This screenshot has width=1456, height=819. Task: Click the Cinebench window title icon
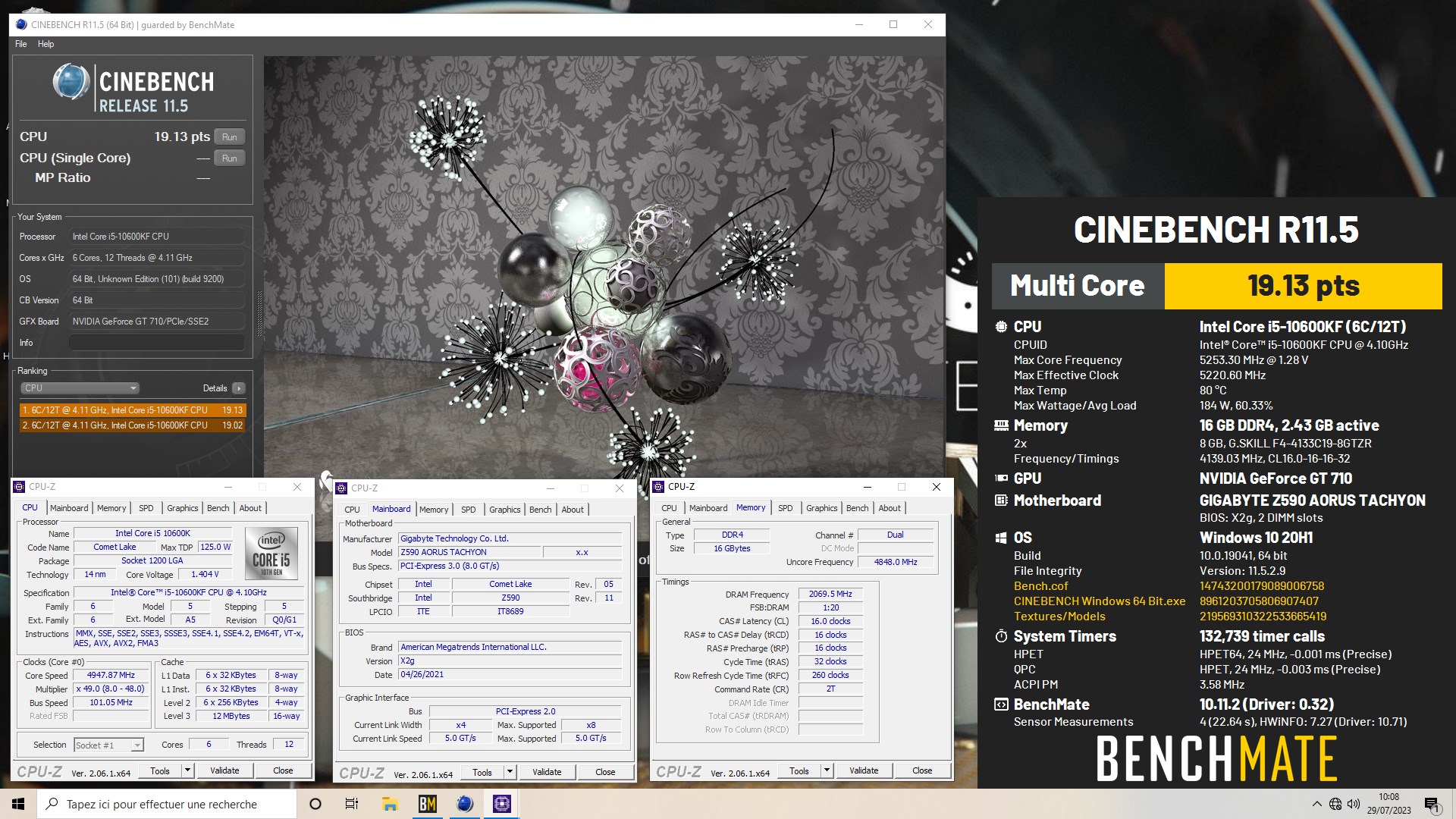coord(20,24)
